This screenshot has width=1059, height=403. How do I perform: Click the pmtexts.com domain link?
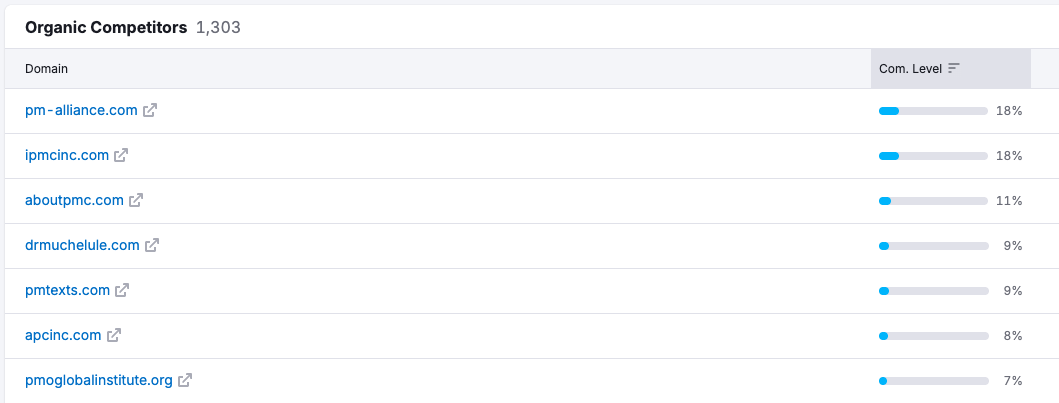pos(67,290)
